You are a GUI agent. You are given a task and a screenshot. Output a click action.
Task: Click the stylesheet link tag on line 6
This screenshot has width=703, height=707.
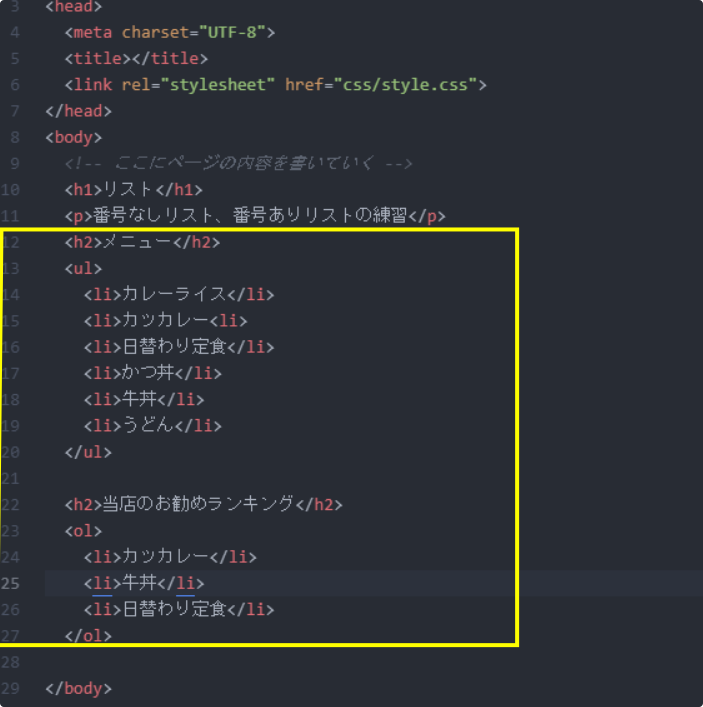[x=275, y=85]
